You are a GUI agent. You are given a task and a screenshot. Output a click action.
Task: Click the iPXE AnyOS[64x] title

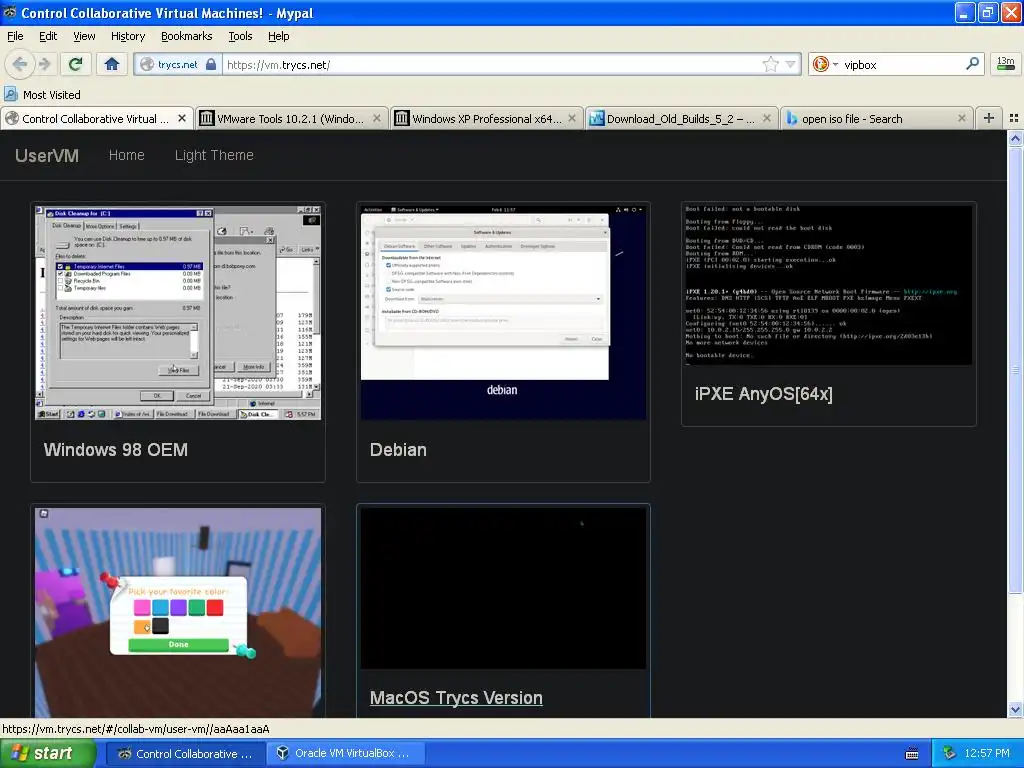pyautogui.click(x=763, y=394)
